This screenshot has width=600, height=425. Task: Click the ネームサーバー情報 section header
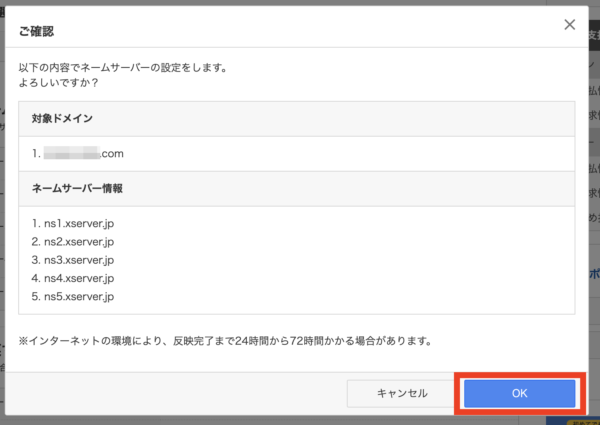[76, 188]
